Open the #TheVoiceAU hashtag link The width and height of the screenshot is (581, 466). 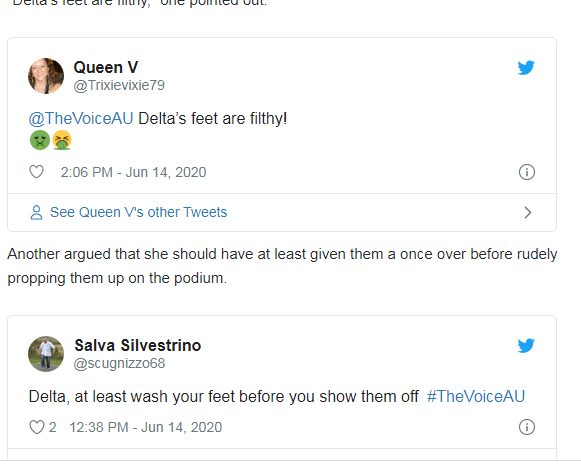pyautogui.click(x=476, y=396)
